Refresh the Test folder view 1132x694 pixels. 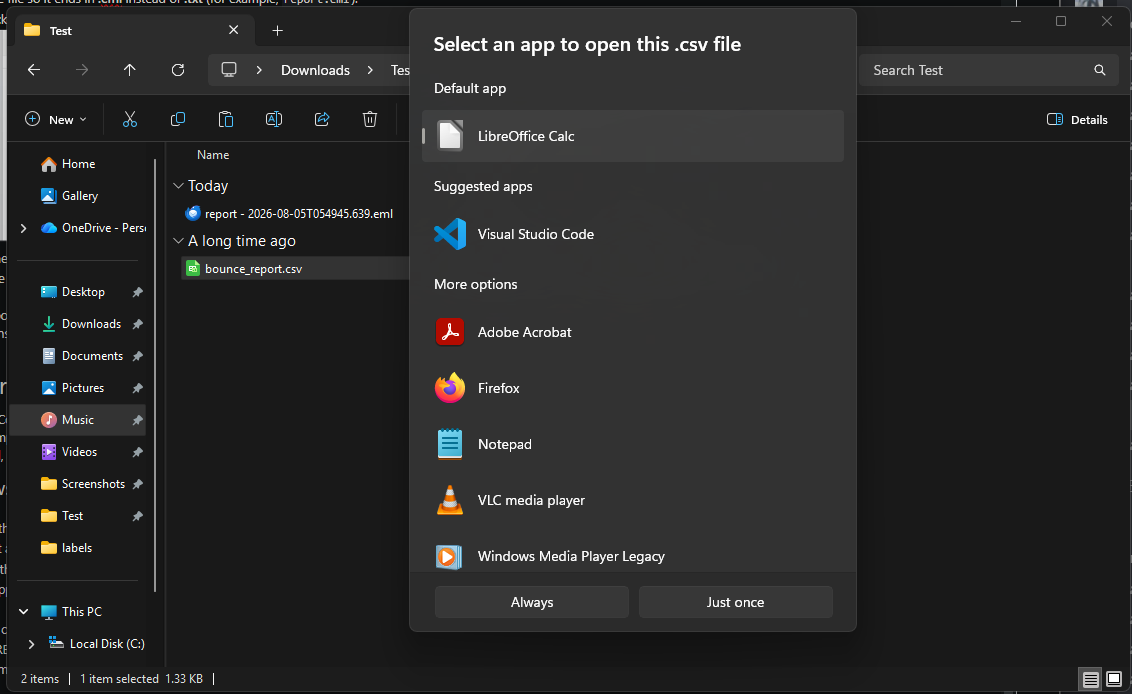178,70
